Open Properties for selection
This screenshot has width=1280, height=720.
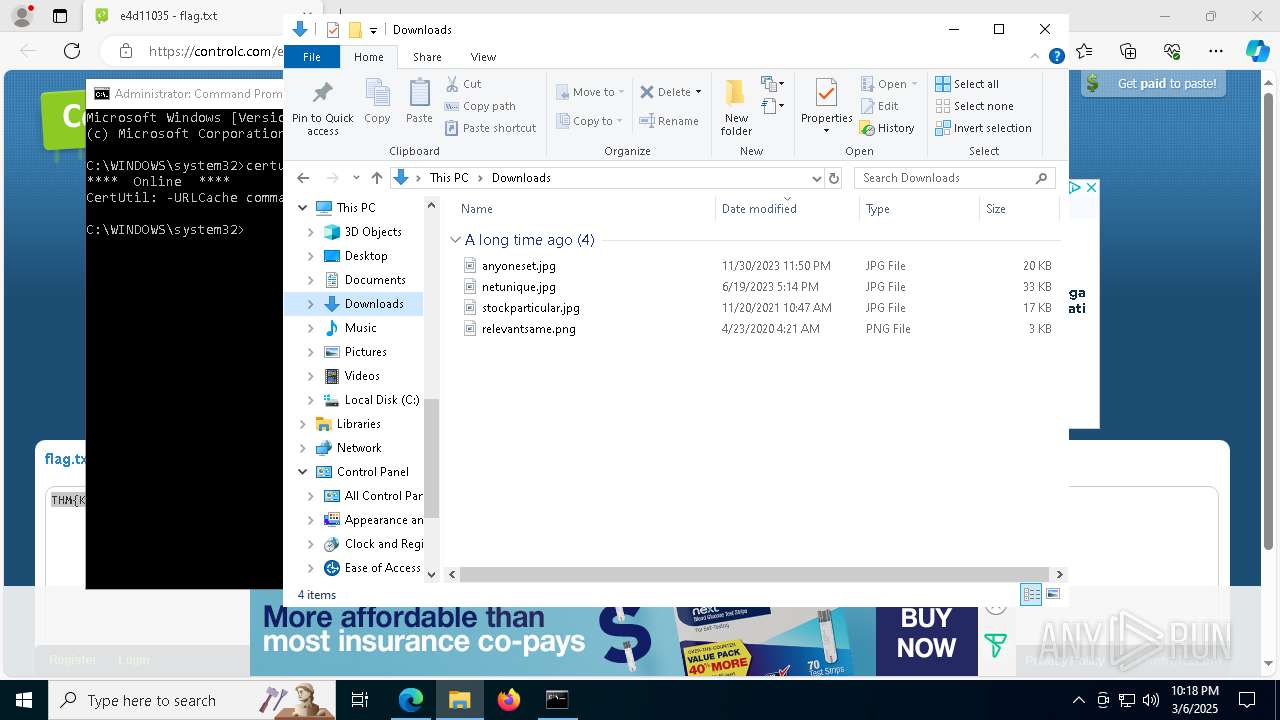[x=826, y=107]
